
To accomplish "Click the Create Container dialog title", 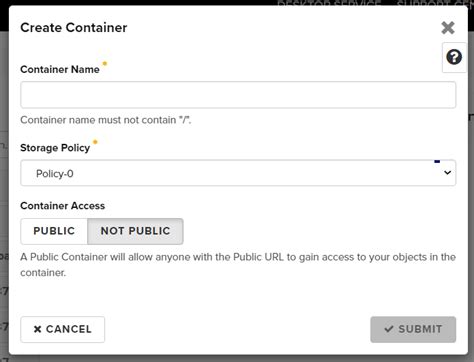I will [74, 28].
